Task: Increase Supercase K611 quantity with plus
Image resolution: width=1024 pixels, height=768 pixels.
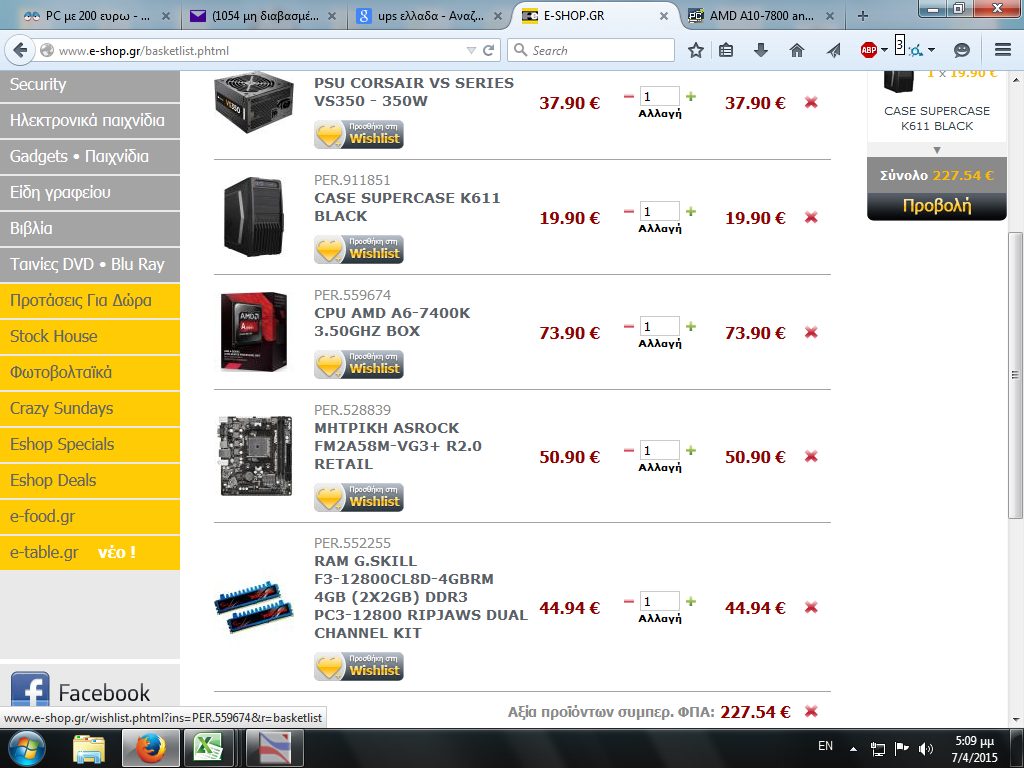Action: [691, 212]
